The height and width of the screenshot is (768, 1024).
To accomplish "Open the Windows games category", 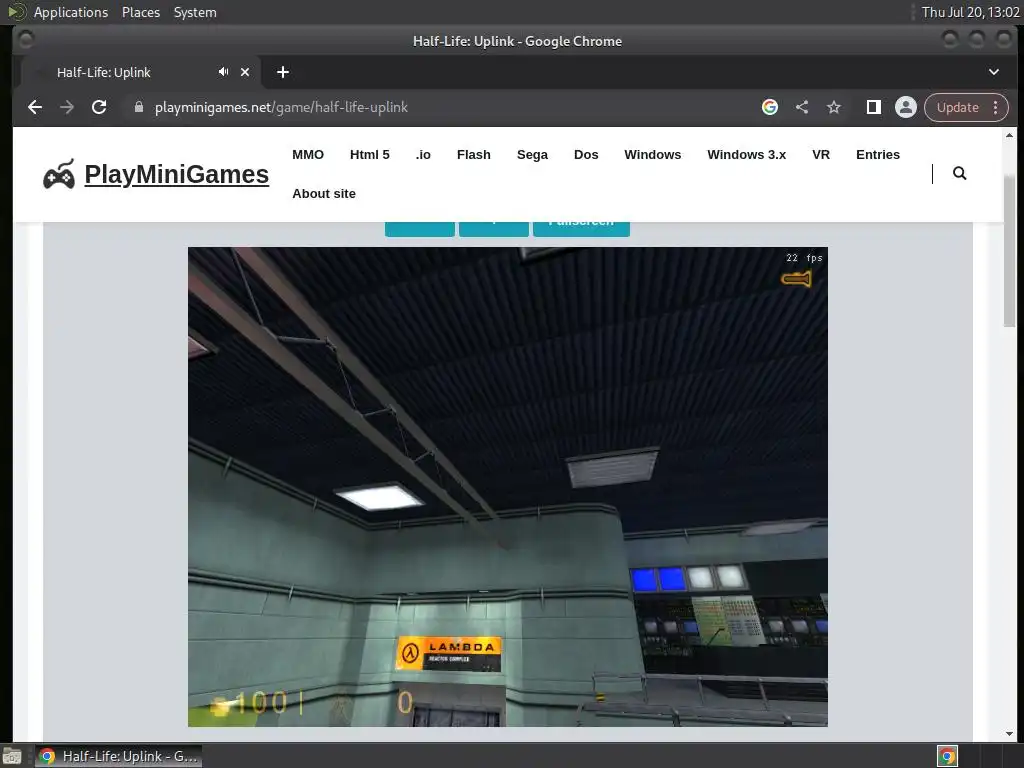I will coord(652,155).
